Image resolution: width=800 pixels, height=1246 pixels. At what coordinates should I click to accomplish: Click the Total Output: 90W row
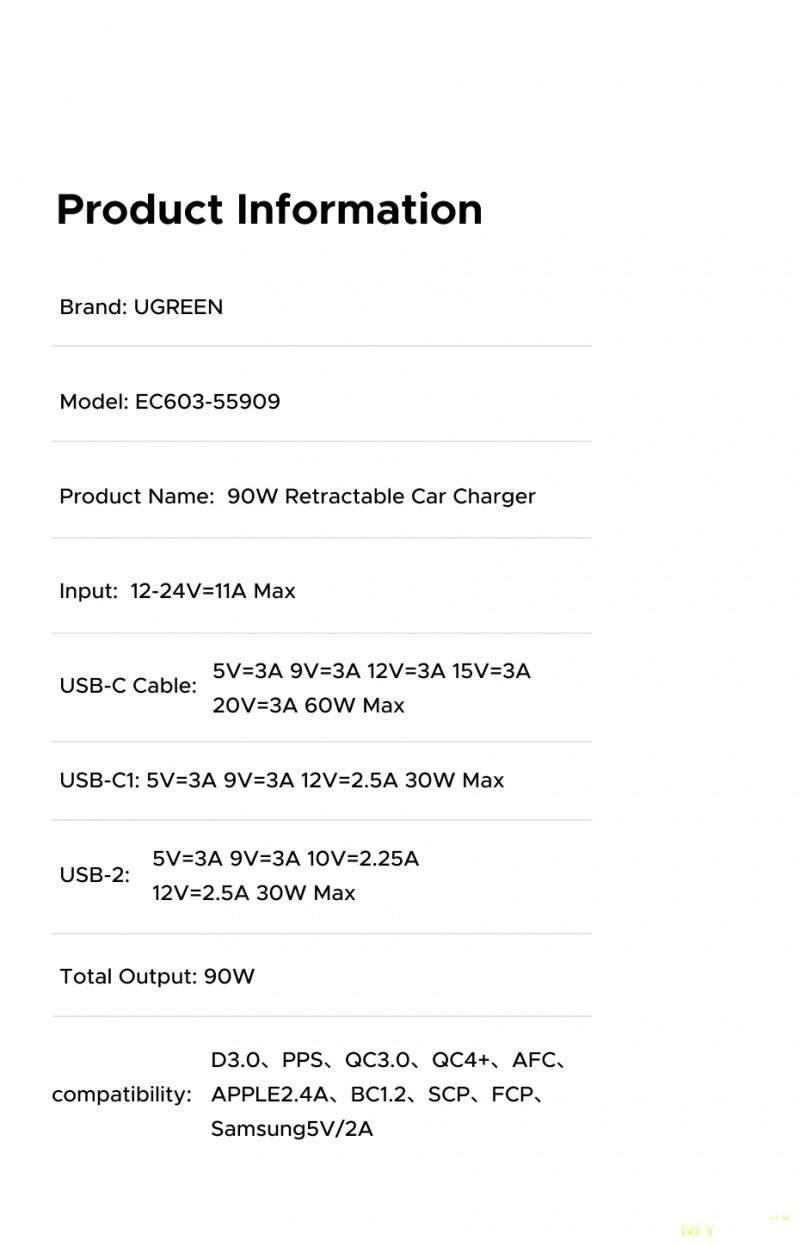click(x=157, y=976)
